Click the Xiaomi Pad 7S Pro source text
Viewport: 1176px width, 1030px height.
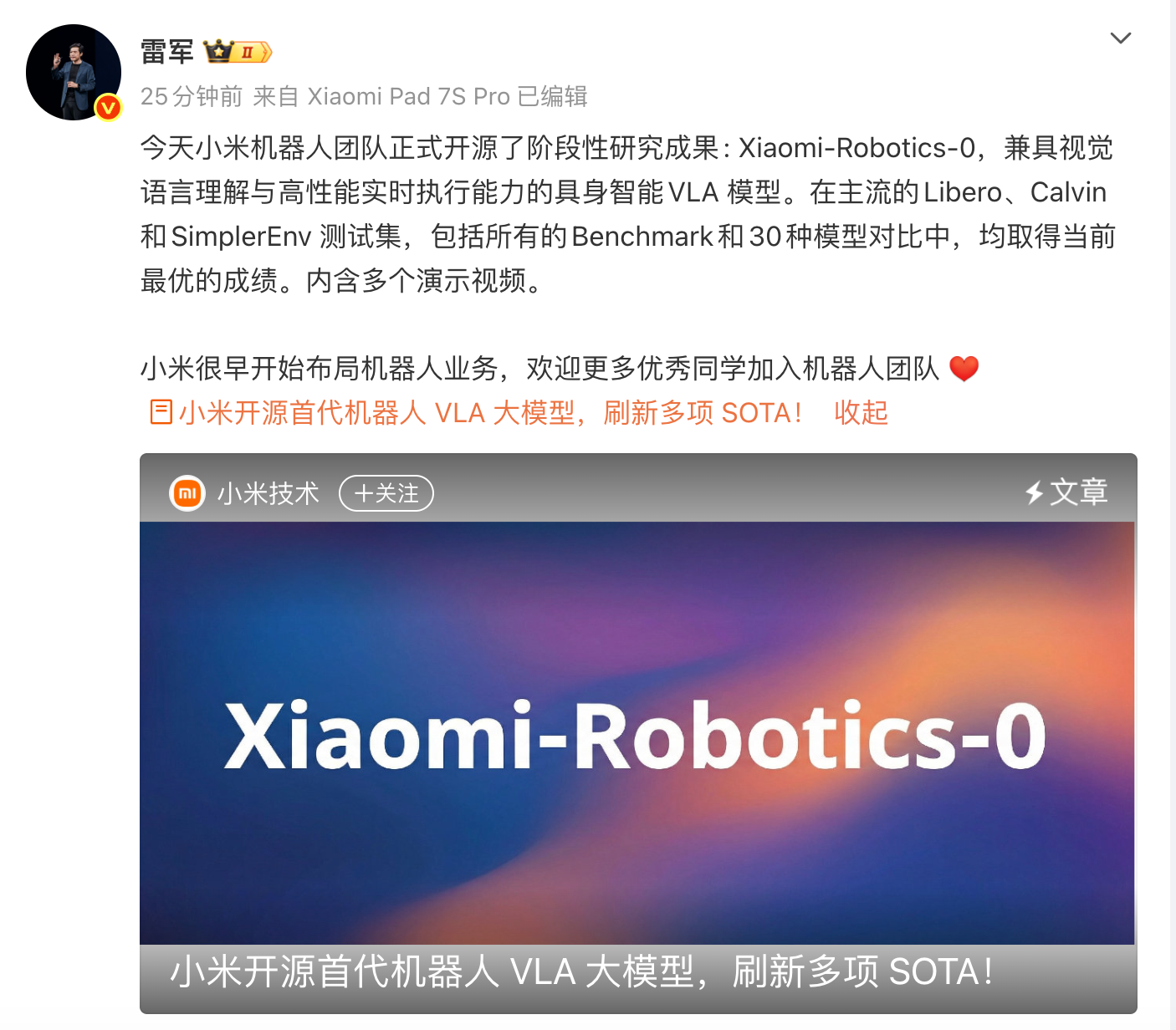pyautogui.click(x=409, y=97)
